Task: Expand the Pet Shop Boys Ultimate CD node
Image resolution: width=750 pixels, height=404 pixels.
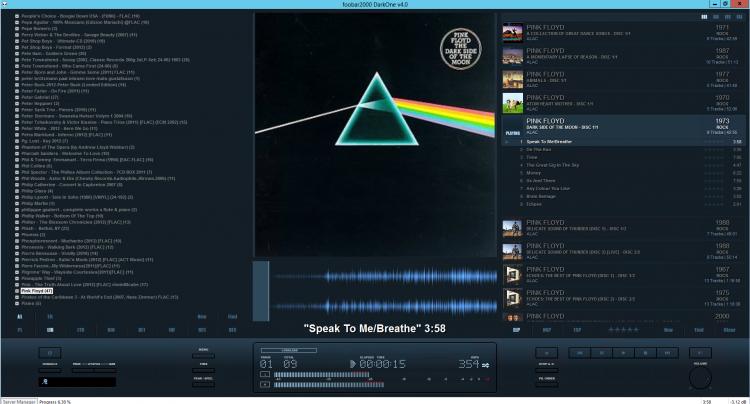Action: pos(17,41)
